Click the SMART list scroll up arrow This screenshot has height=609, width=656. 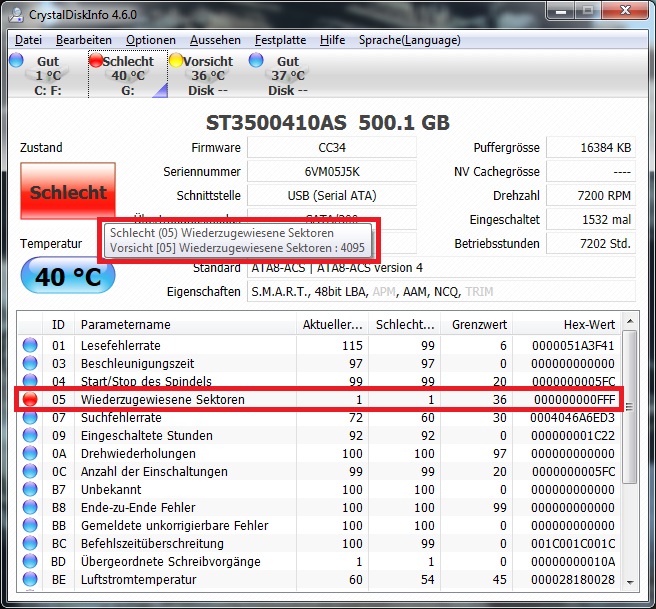pyautogui.click(x=630, y=322)
